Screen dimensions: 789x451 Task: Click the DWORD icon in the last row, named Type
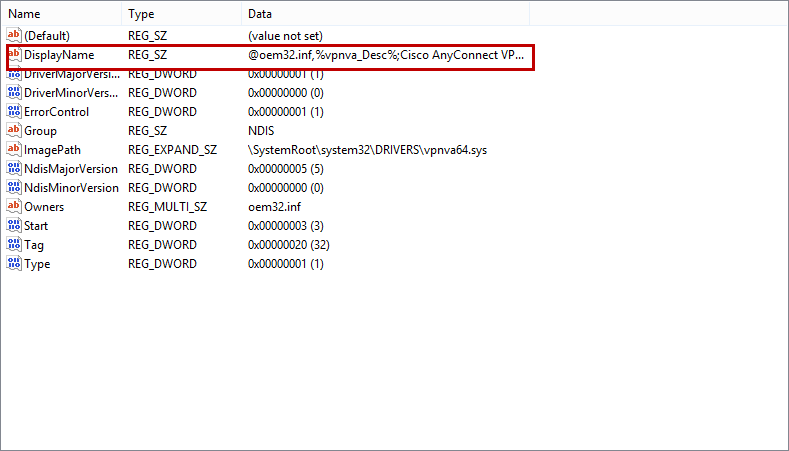14,264
